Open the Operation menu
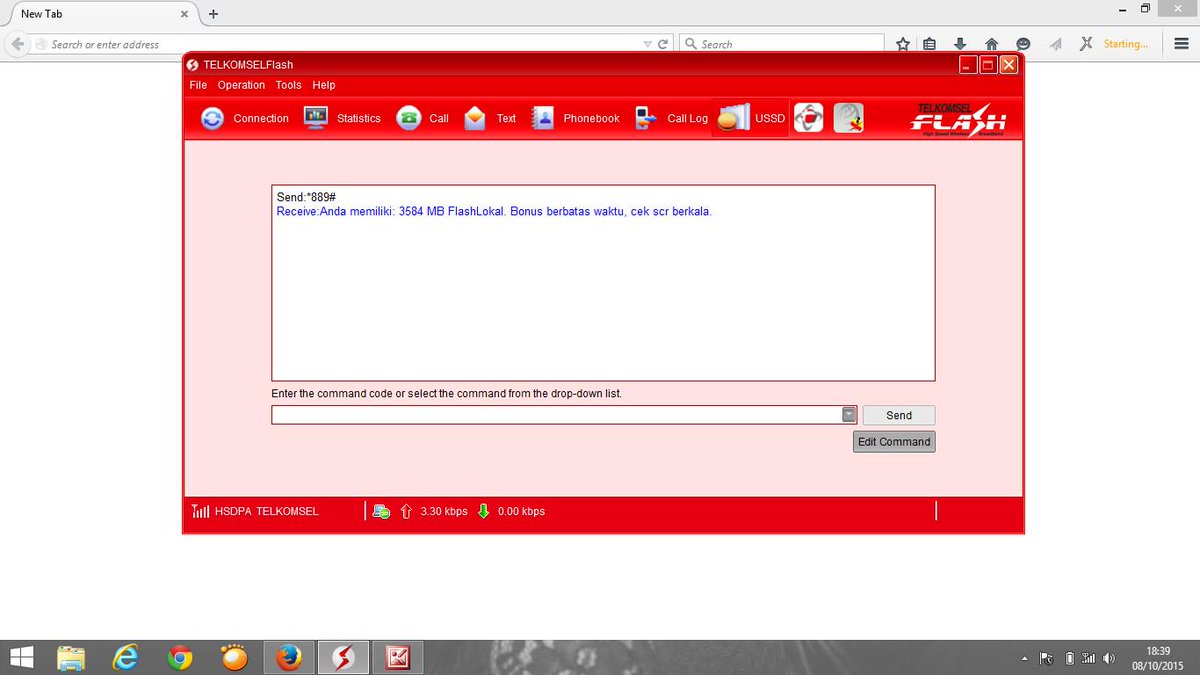Screen dimensions: 1200x675 (241, 85)
